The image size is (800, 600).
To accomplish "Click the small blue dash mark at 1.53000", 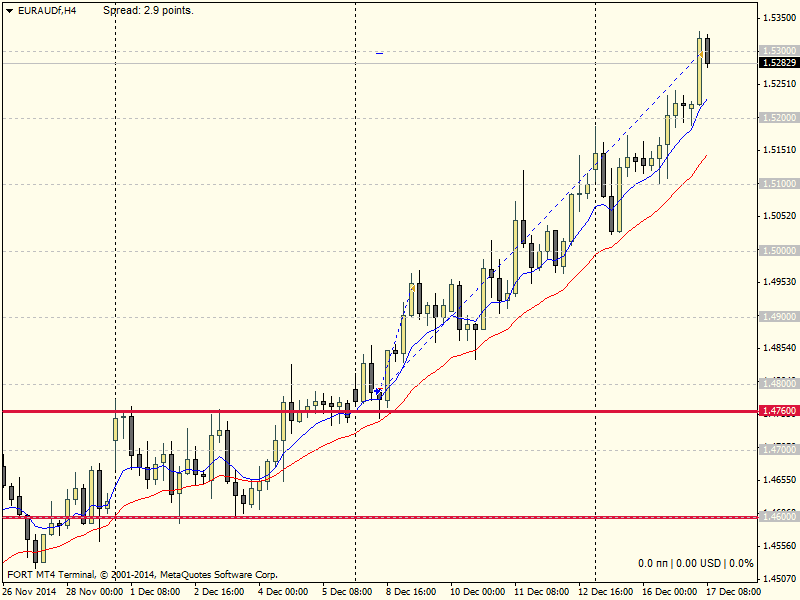I will point(379,53).
